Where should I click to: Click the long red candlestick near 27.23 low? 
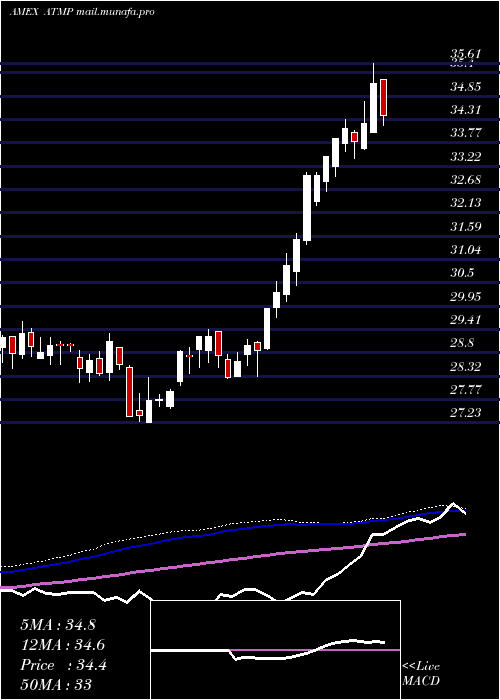[x=129, y=392]
